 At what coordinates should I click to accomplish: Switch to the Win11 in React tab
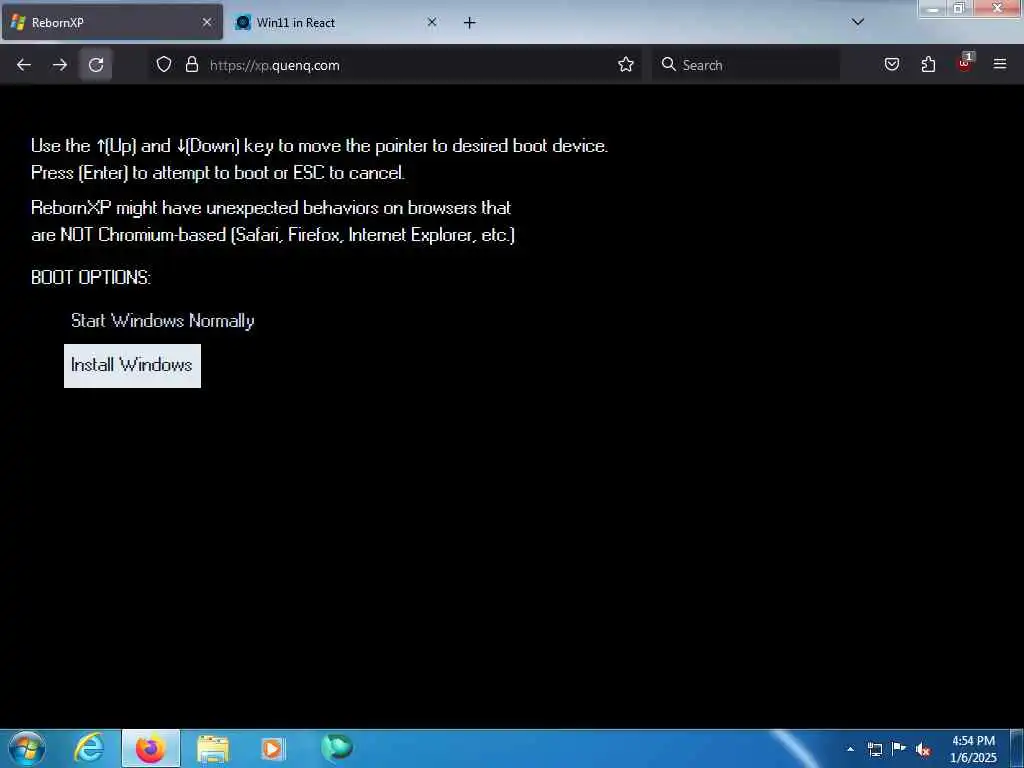pyautogui.click(x=336, y=23)
